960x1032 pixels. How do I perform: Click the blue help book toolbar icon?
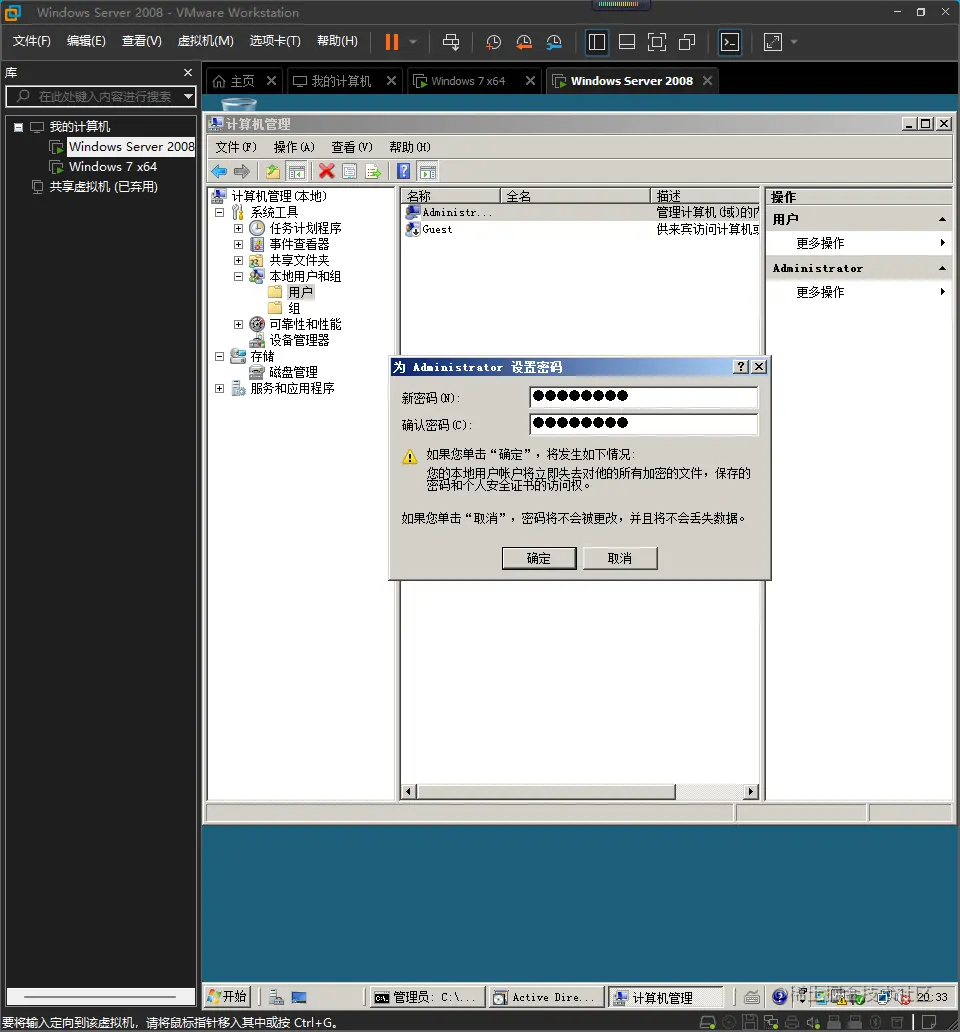coord(403,172)
